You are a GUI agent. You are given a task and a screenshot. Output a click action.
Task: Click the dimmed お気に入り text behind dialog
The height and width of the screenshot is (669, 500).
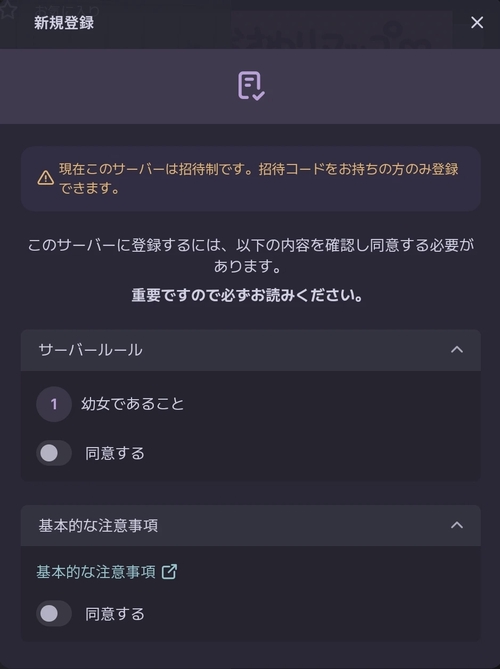(x=67, y=9)
